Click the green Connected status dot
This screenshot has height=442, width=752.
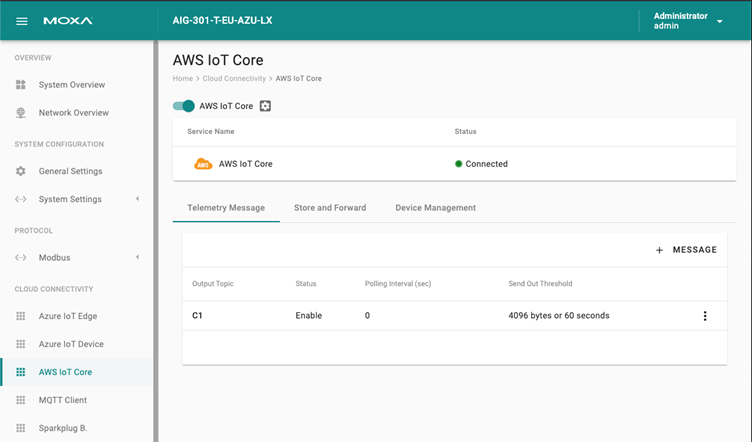pos(458,164)
